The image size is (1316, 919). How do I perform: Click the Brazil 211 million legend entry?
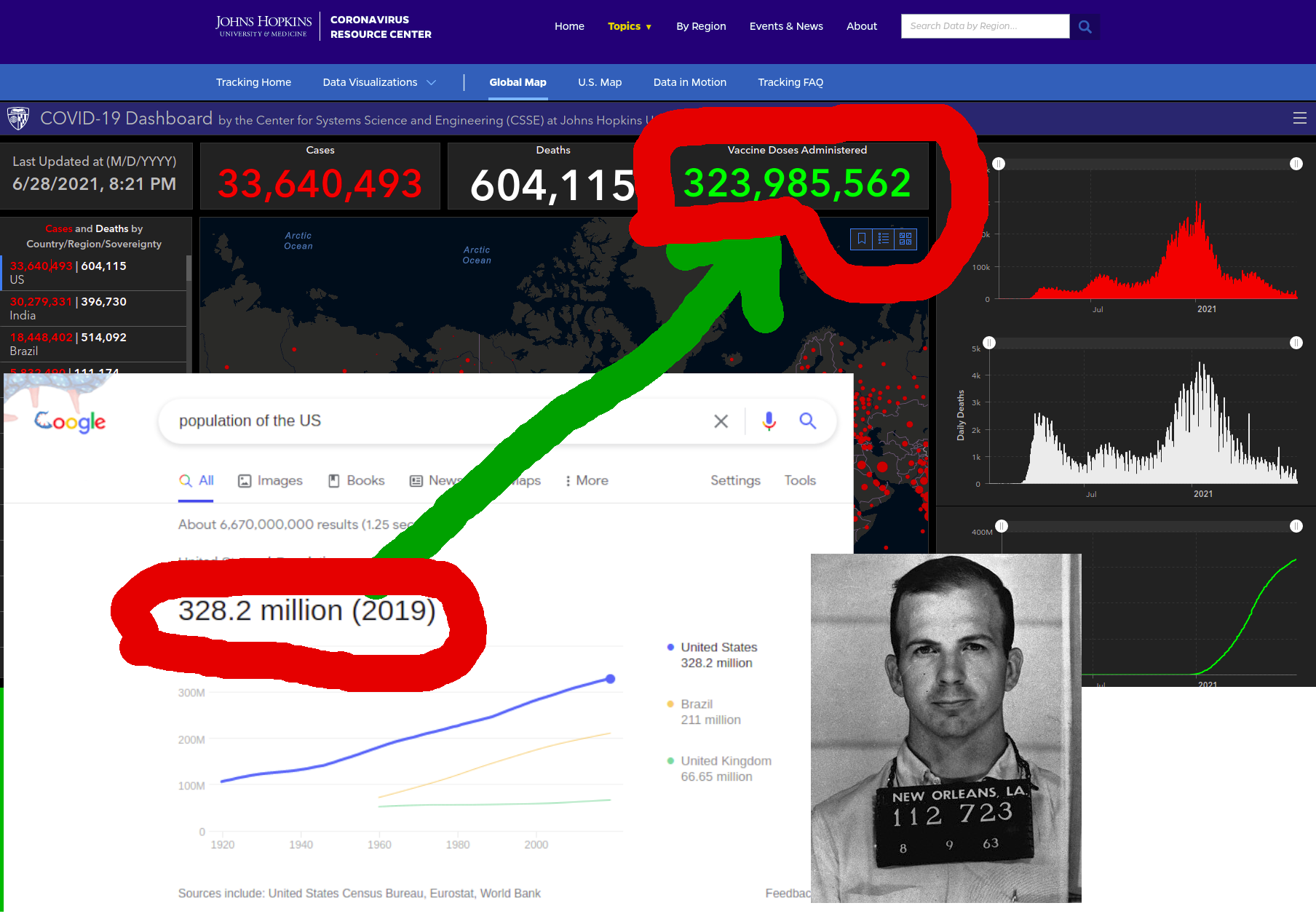click(704, 712)
